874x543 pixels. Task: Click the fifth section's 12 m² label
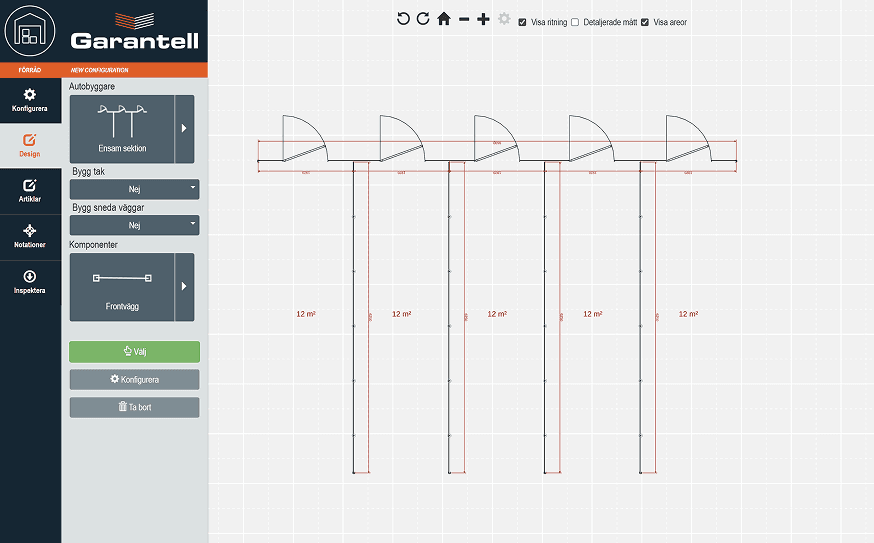coord(688,314)
